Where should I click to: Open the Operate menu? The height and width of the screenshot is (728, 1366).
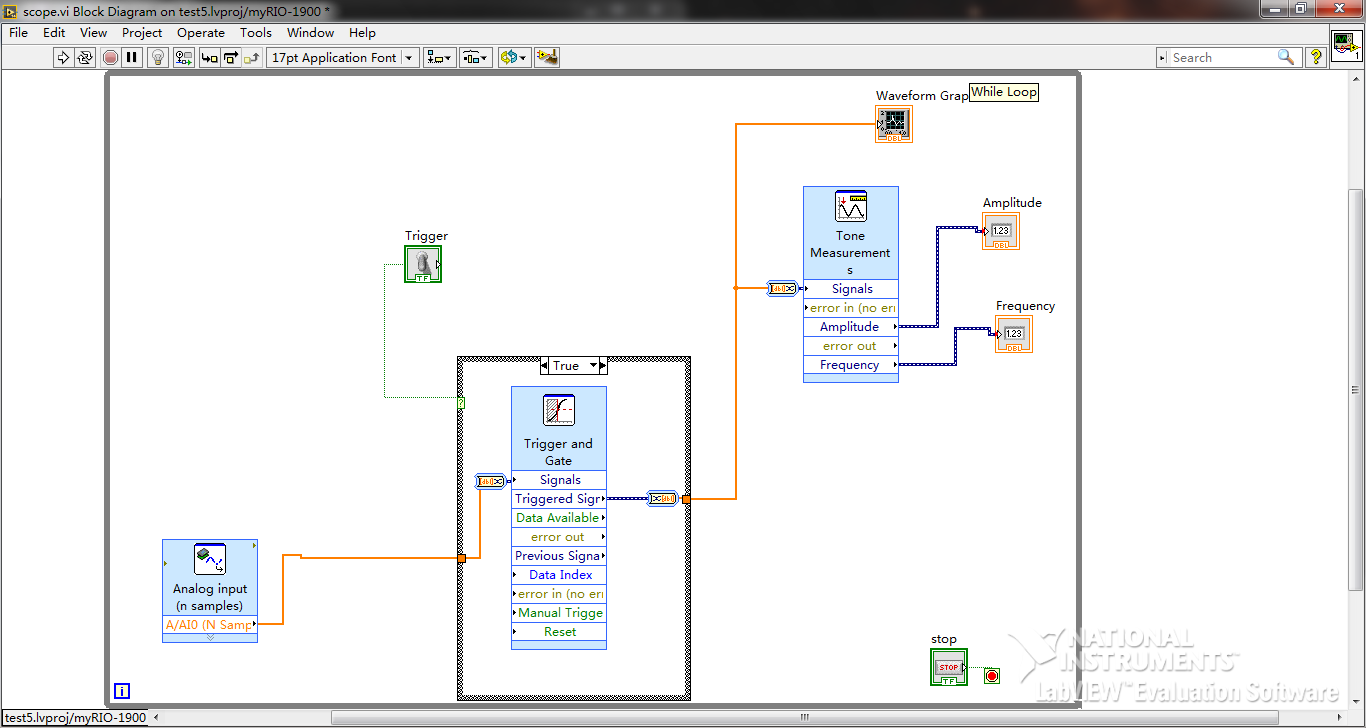coord(201,33)
